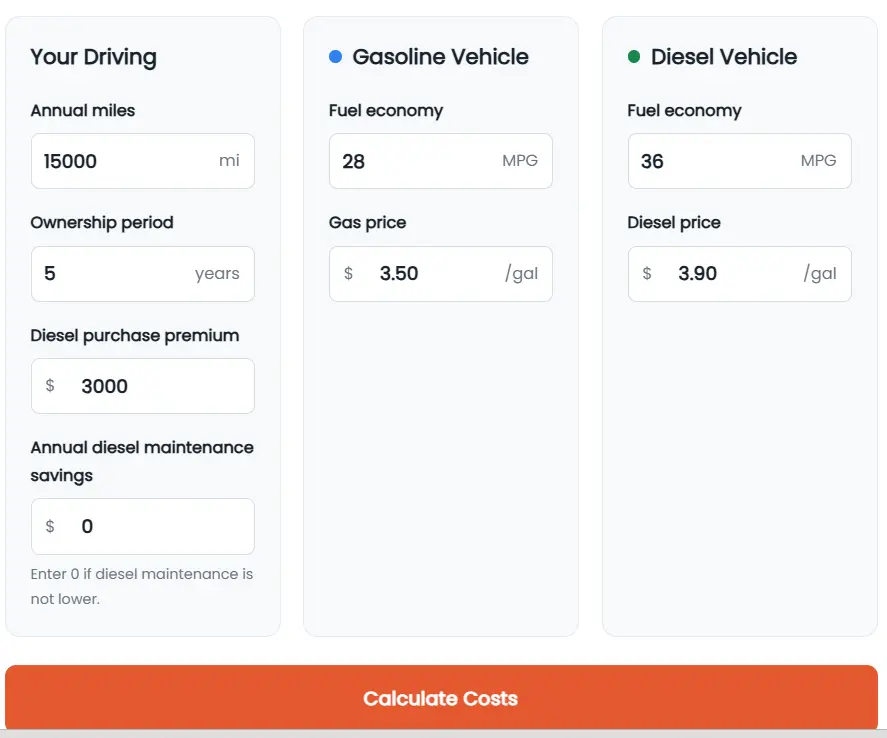
Task: Click the Diesel price input field
Action: point(739,274)
